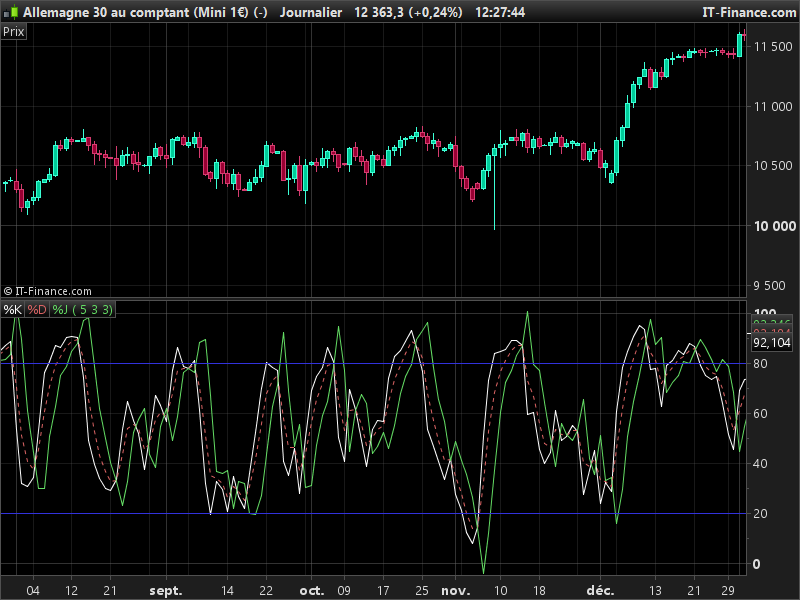This screenshot has height=600, width=800.
Task: Click the © IT-Finance.com watermark
Action: (x=47, y=291)
